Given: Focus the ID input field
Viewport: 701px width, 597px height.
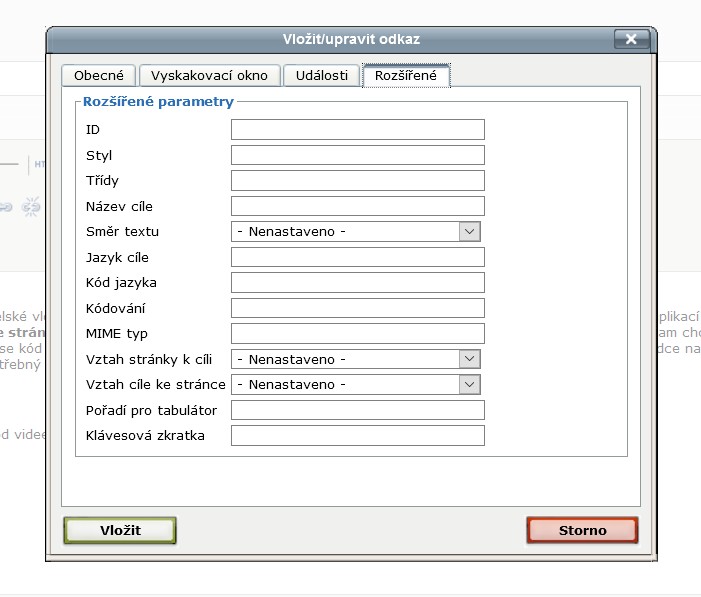Looking at the screenshot, I should point(357,130).
